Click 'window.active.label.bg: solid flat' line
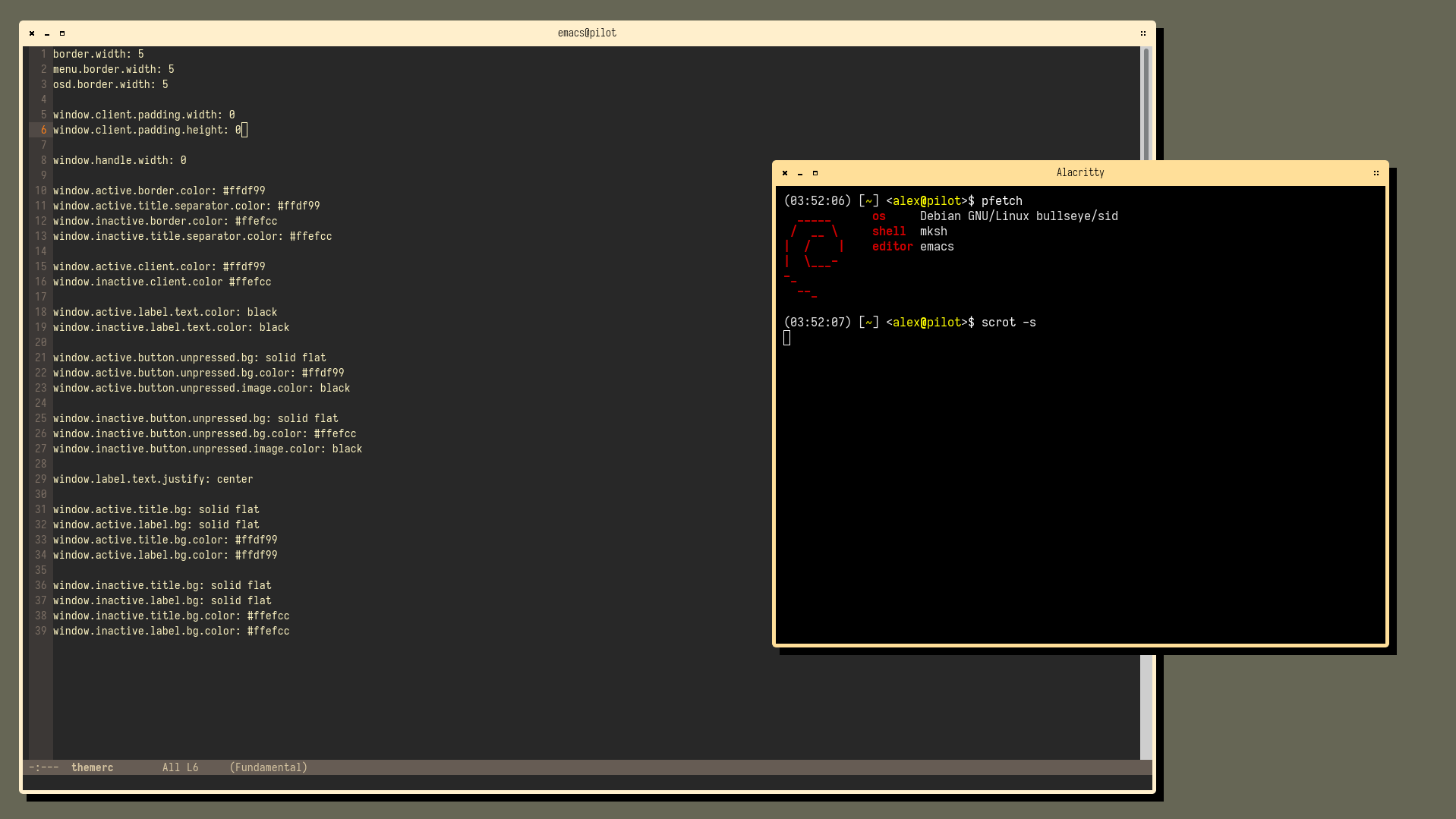This screenshot has height=819, width=1456. [x=156, y=524]
